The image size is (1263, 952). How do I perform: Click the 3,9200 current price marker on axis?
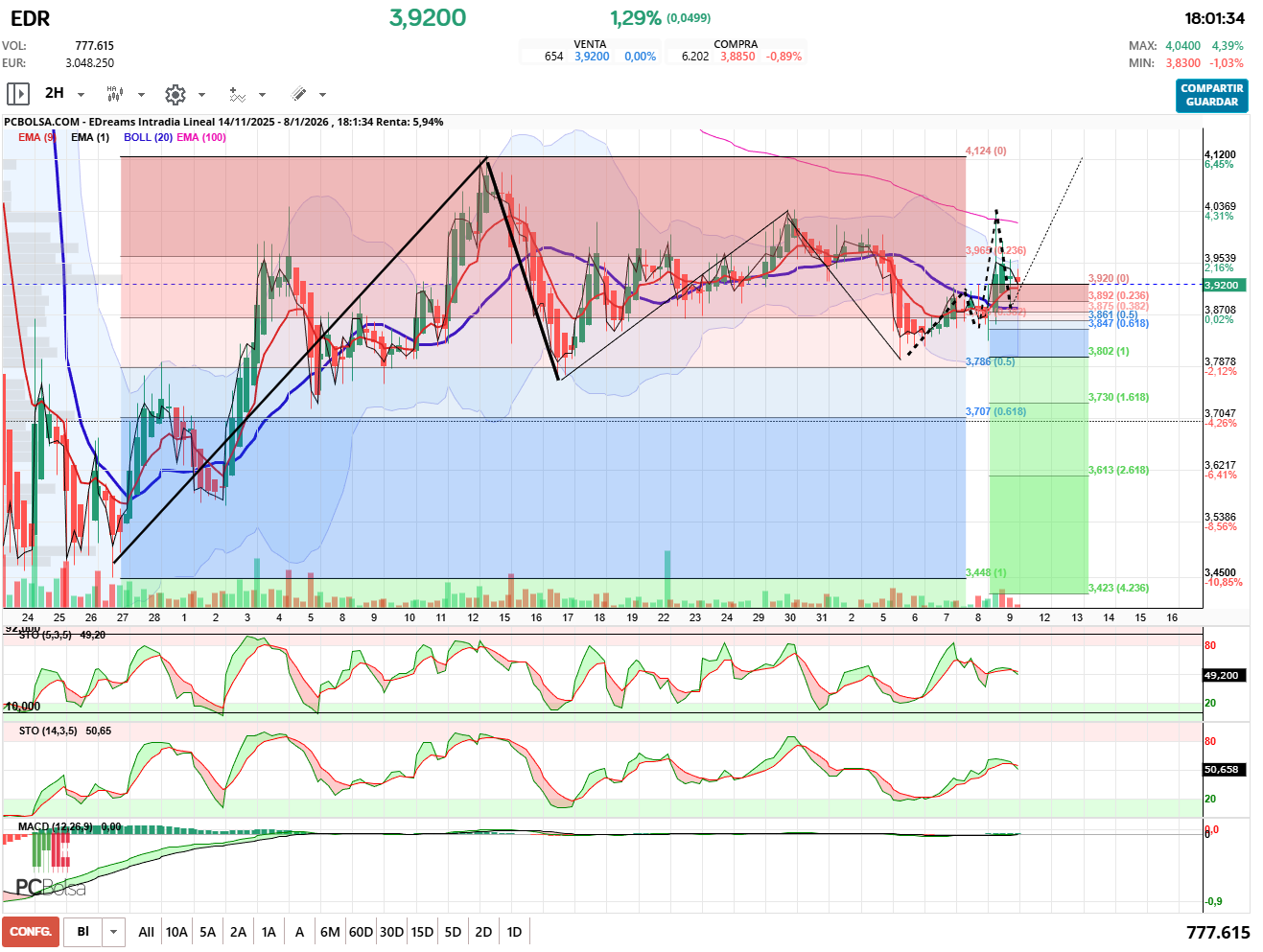(x=1221, y=285)
